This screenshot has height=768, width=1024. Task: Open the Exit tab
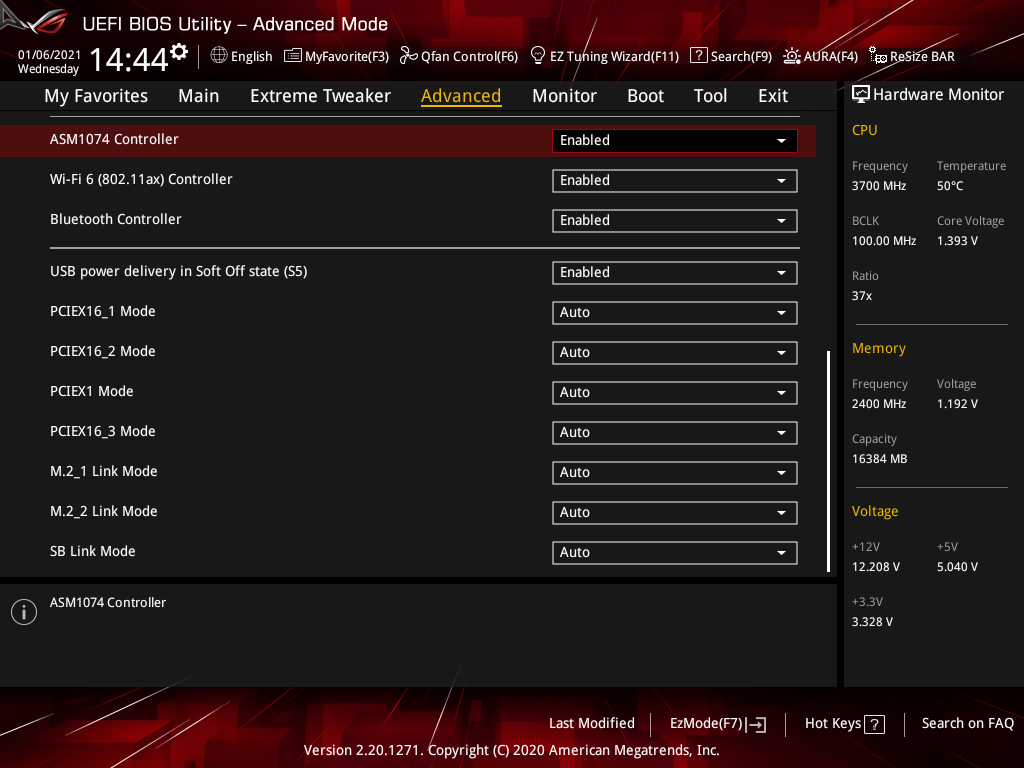point(773,96)
